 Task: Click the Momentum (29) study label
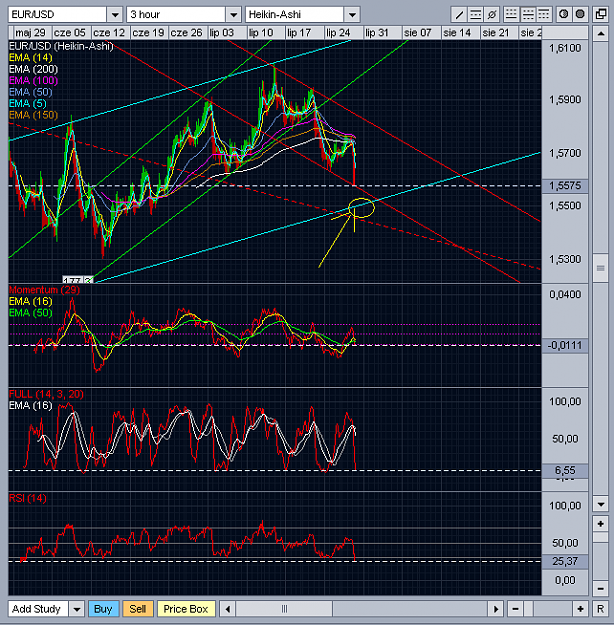click(x=44, y=290)
